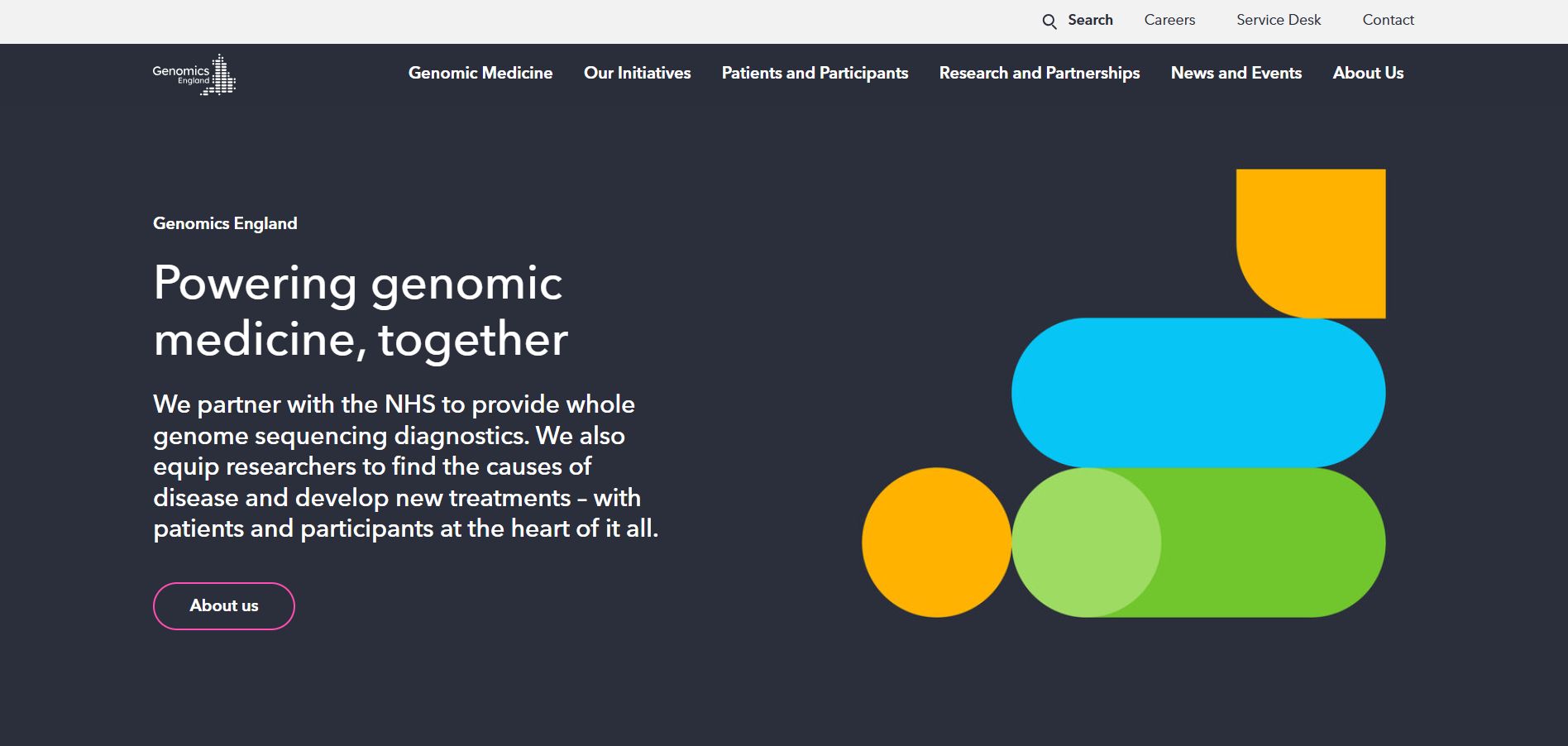The width and height of the screenshot is (1568, 746).
Task: Open the Contact page
Action: (x=1388, y=20)
